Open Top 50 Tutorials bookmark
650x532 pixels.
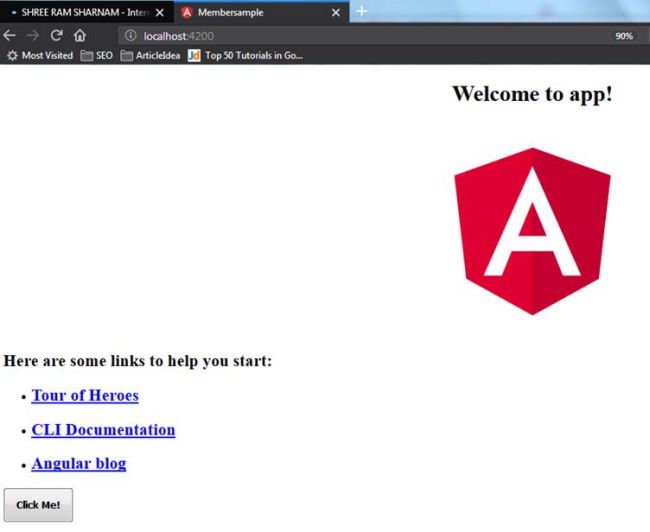(245, 55)
